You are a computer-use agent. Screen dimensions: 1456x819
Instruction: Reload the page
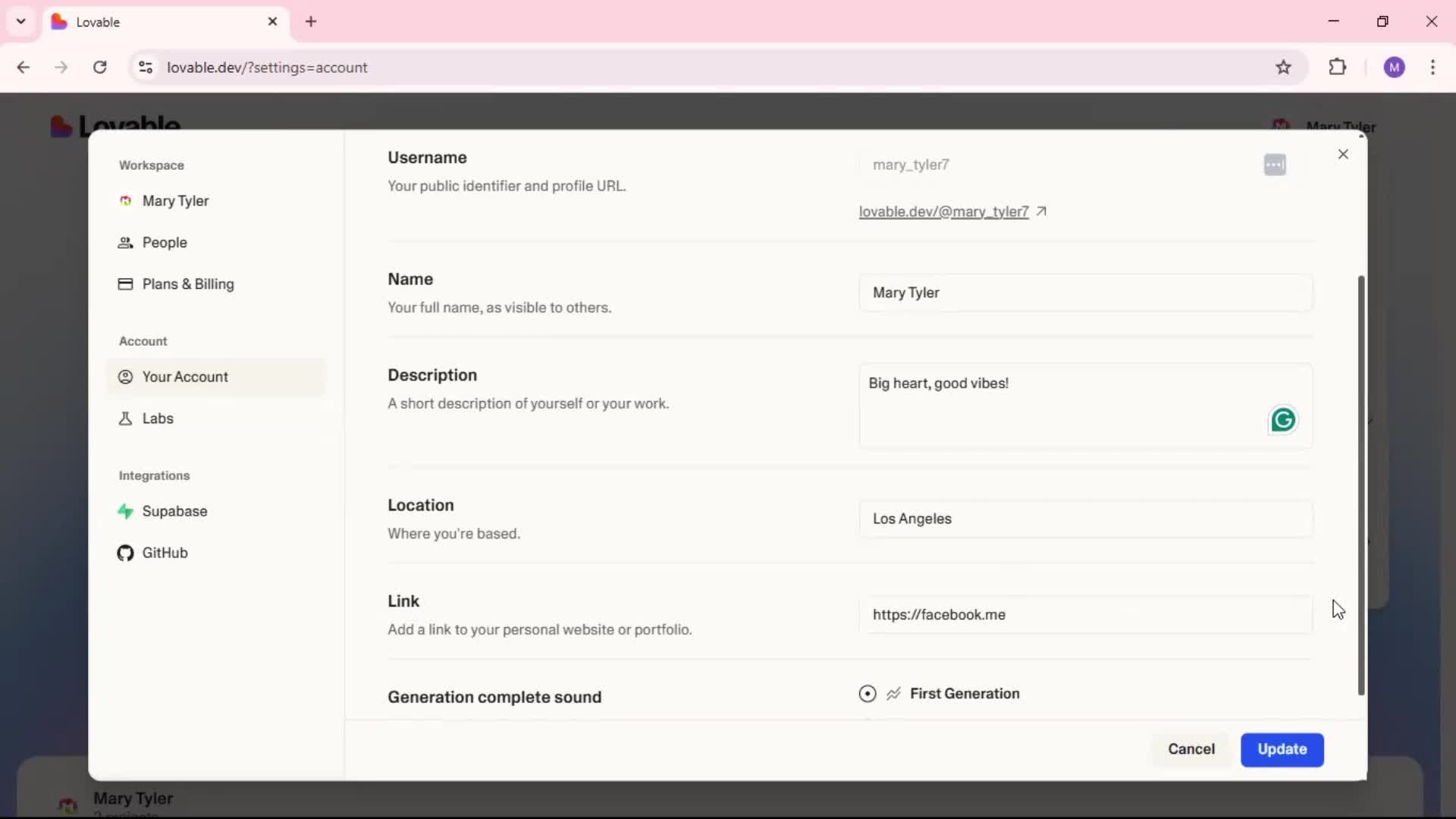pyautogui.click(x=99, y=67)
